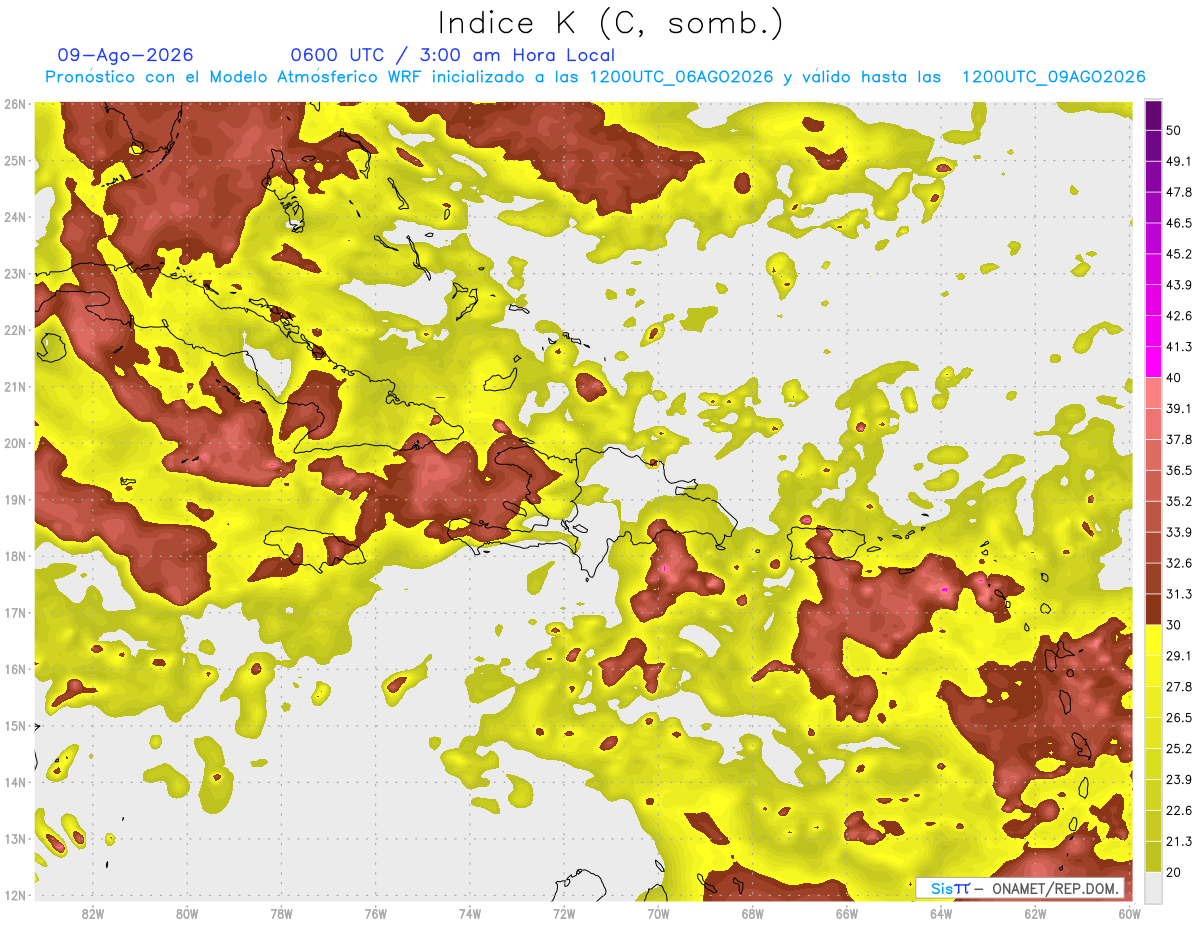This screenshot has width=1200, height=927.
Task: Click the longitude label "82W"
Action: 93,913
